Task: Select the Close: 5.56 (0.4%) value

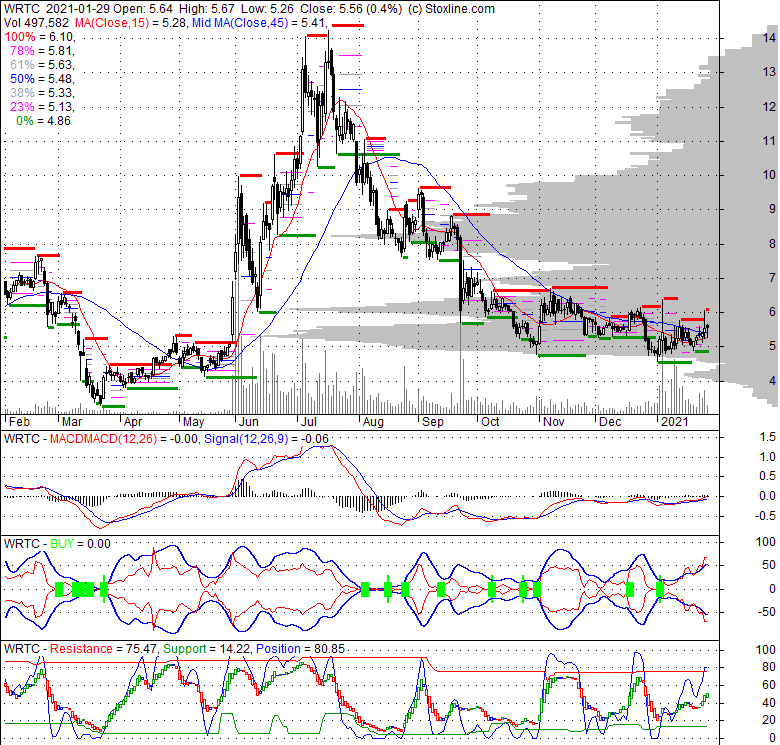Action: pyautogui.click(x=351, y=9)
